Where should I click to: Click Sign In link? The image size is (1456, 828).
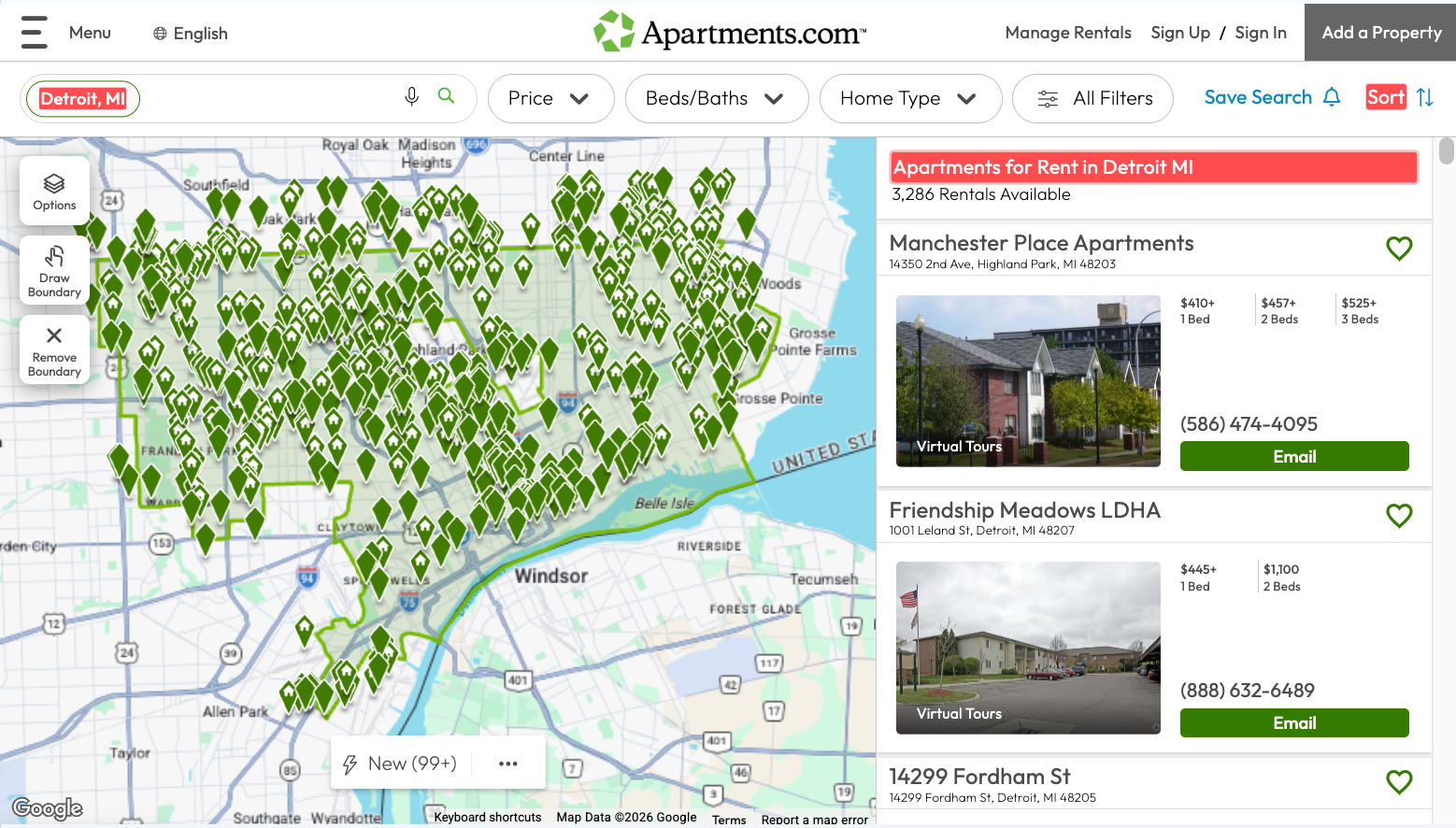[x=1261, y=33]
